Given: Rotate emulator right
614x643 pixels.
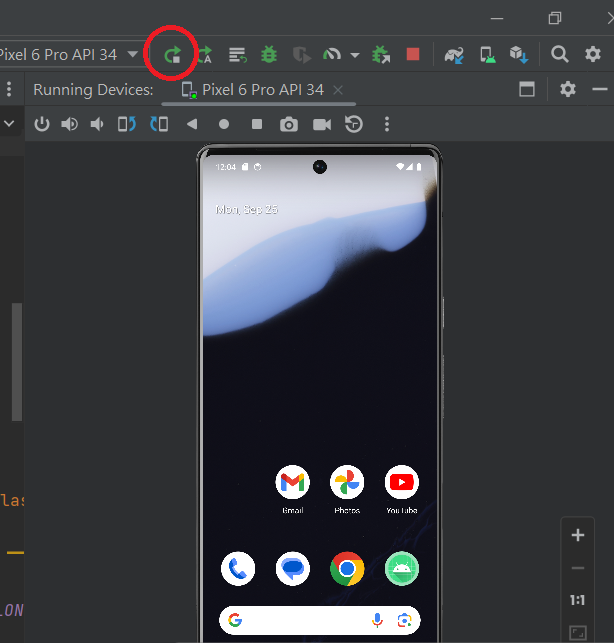Looking at the screenshot, I should [x=159, y=124].
